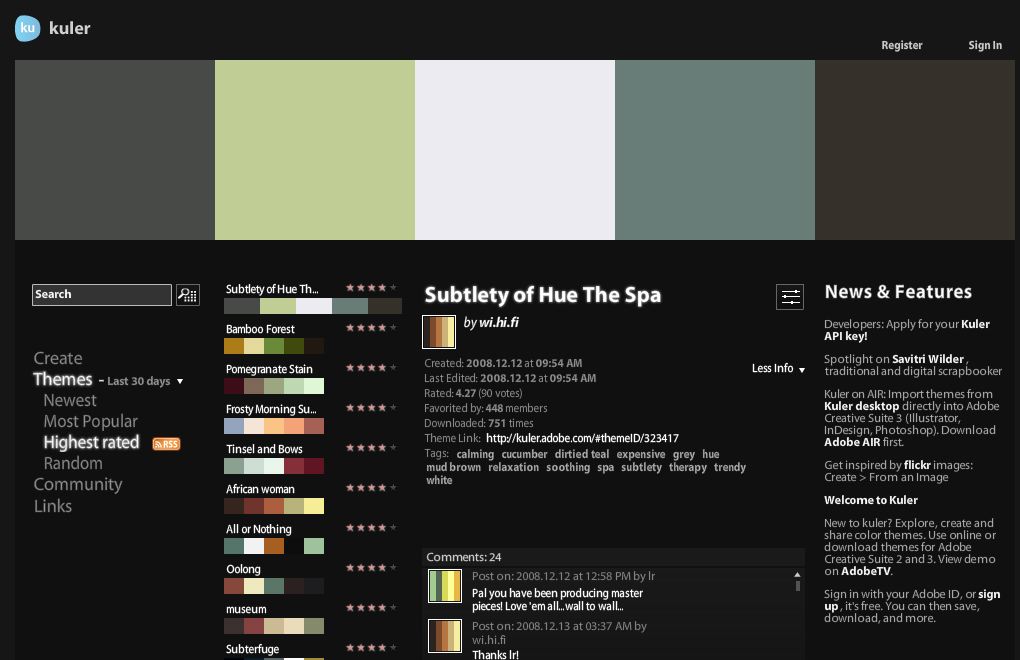Image resolution: width=1020 pixels, height=660 pixels.
Task: Click the star rating for Bamboo Forest
Action: 371,328
